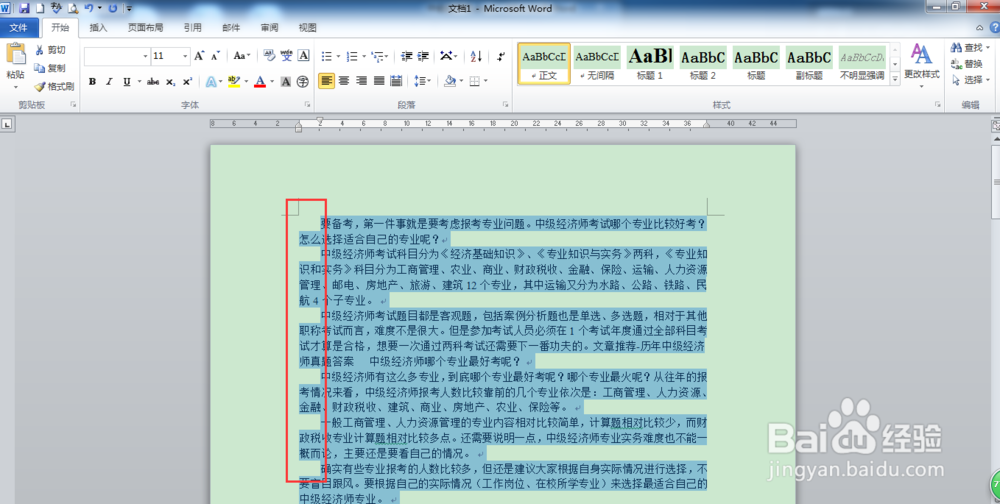Insert enclosed character 字 icon
Image resolution: width=1000 pixels, height=504 pixels.
tap(303, 82)
